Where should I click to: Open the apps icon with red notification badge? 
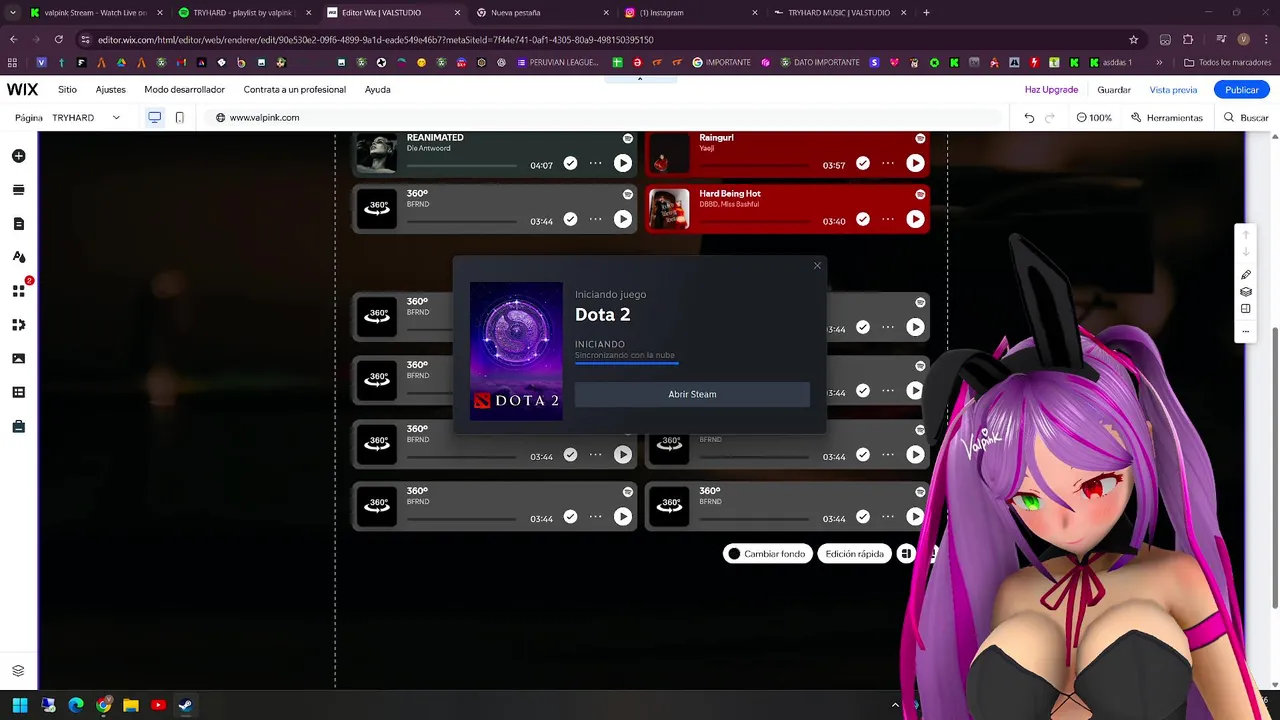coord(18,291)
